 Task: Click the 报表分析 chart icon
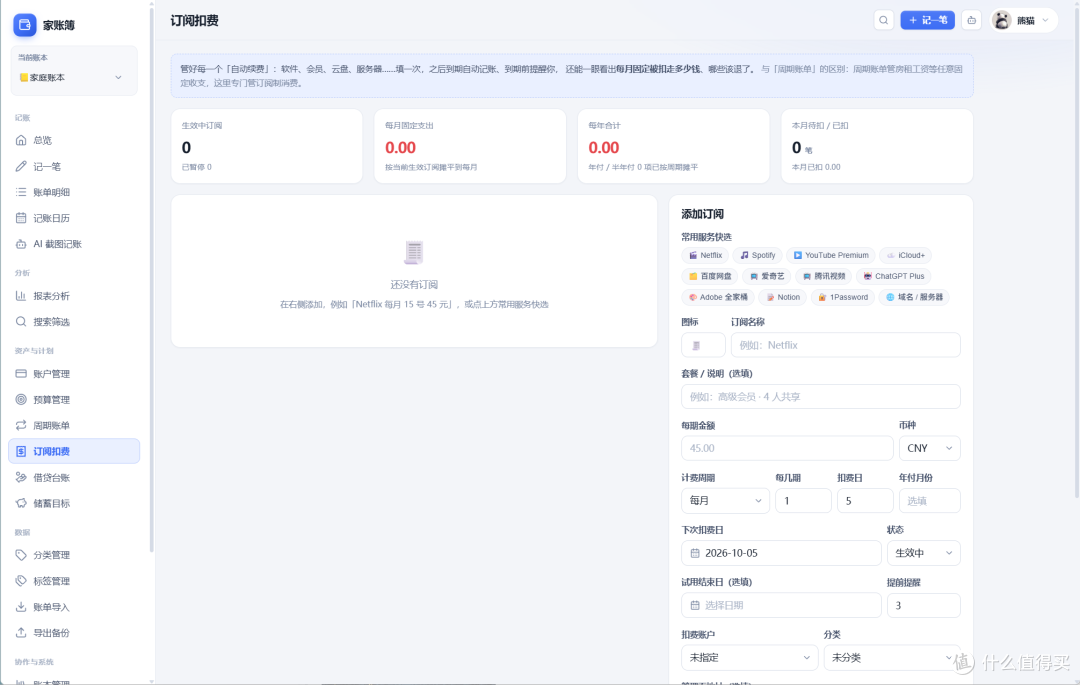click(x=21, y=296)
